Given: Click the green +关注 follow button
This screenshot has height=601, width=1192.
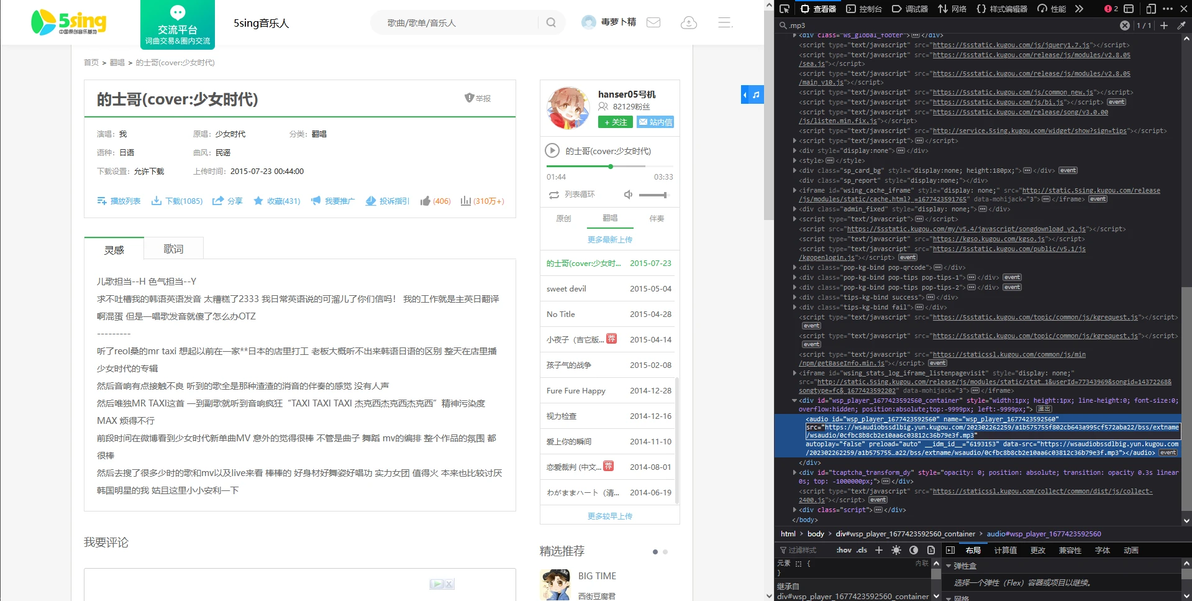Looking at the screenshot, I should click(615, 122).
